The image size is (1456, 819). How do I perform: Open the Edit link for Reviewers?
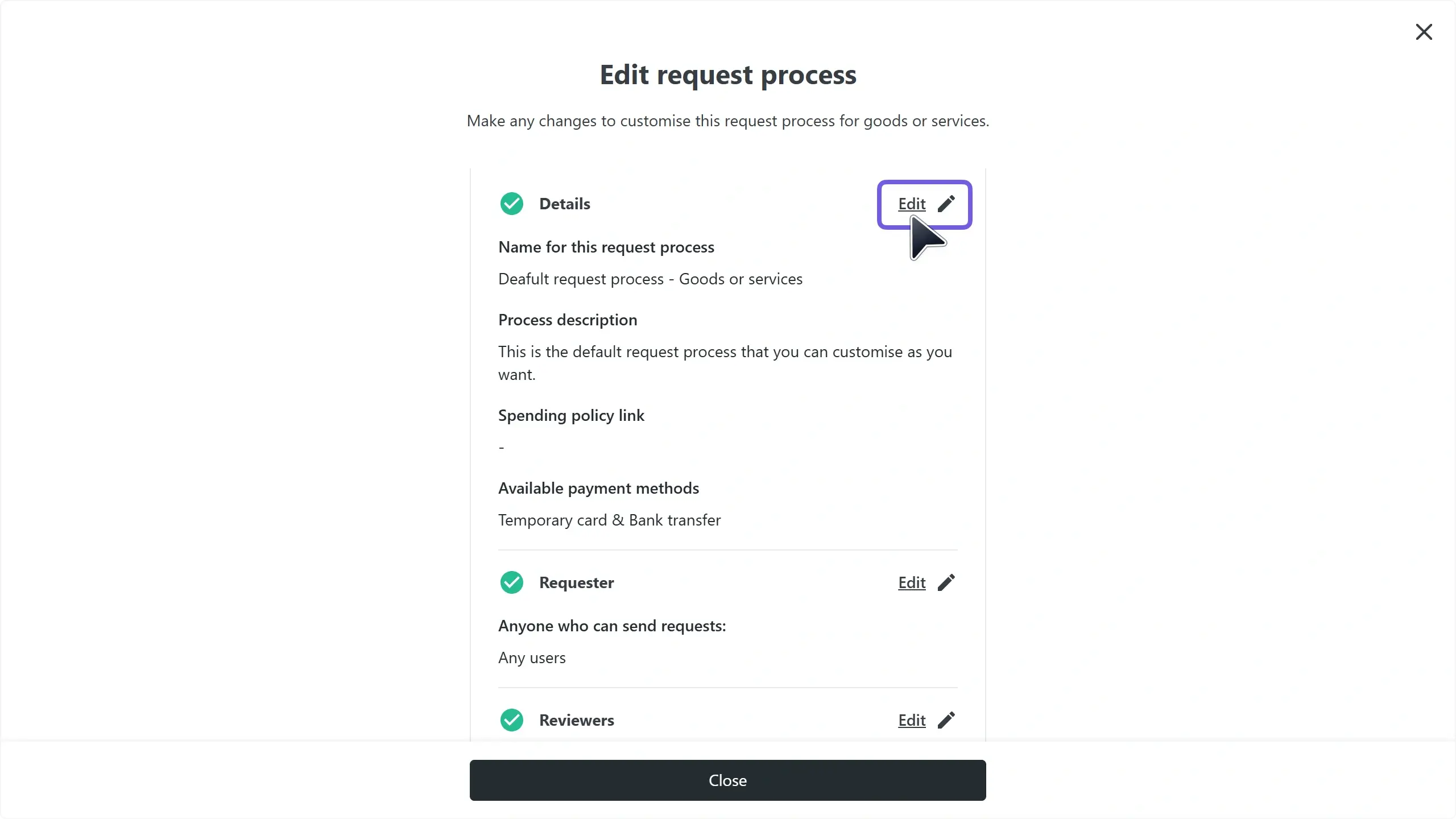pos(912,720)
